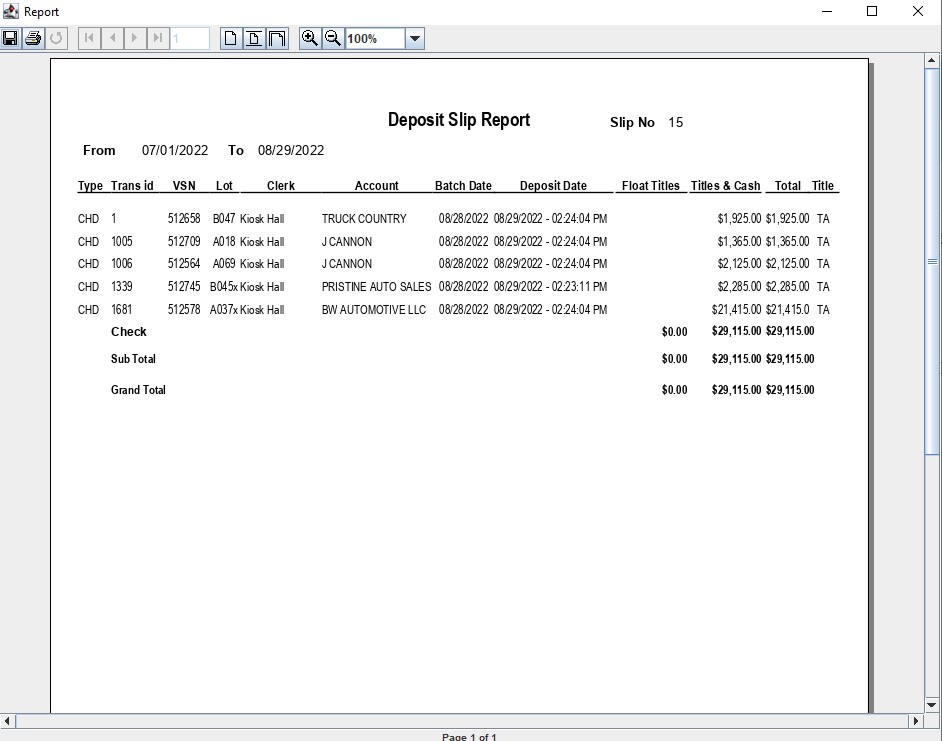This screenshot has width=942, height=741.
Task: Click the horizontal scrollbar left arrow
Action: click(x=9, y=721)
